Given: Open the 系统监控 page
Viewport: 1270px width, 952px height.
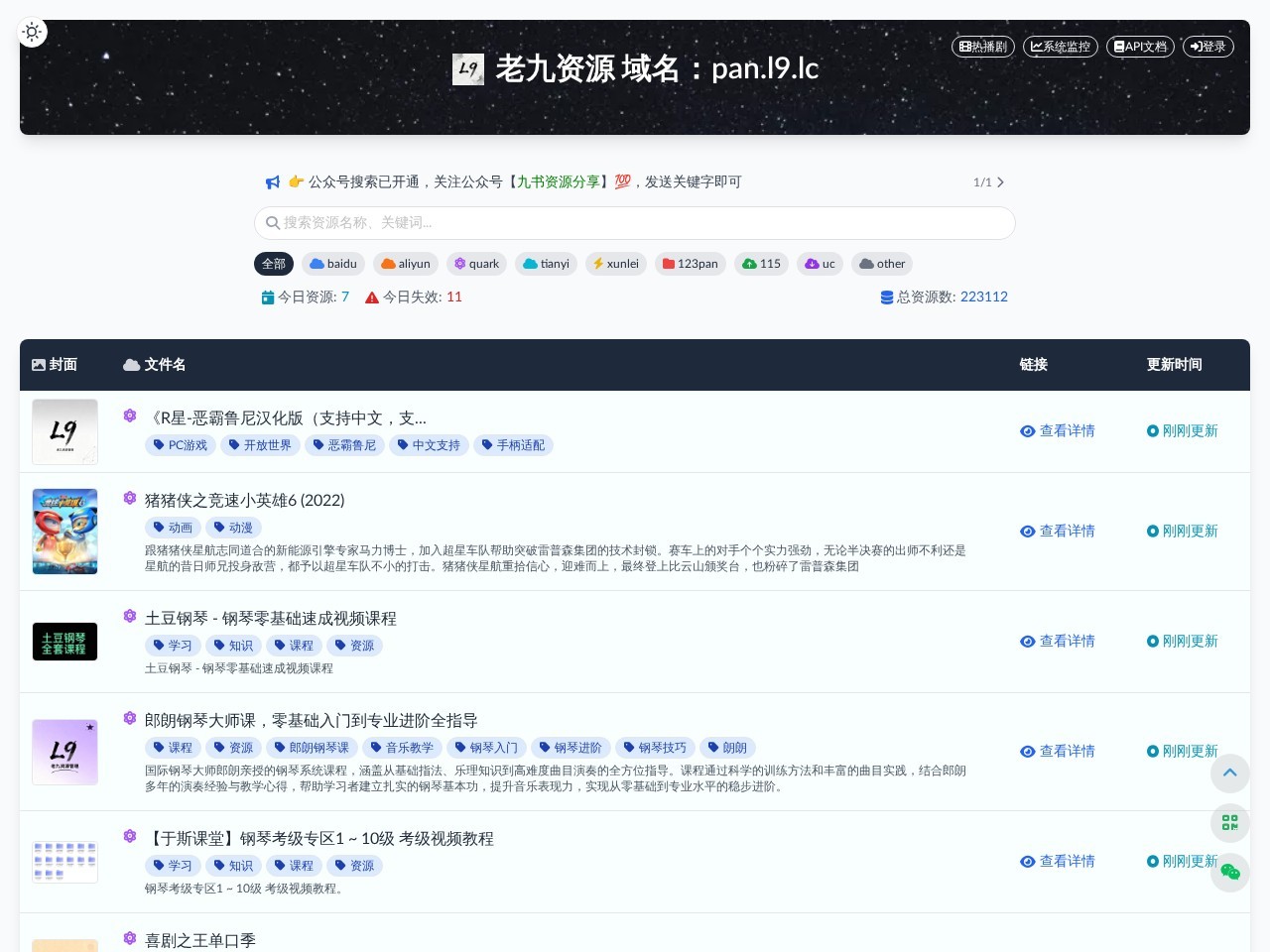Looking at the screenshot, I should click(1061, 47).
